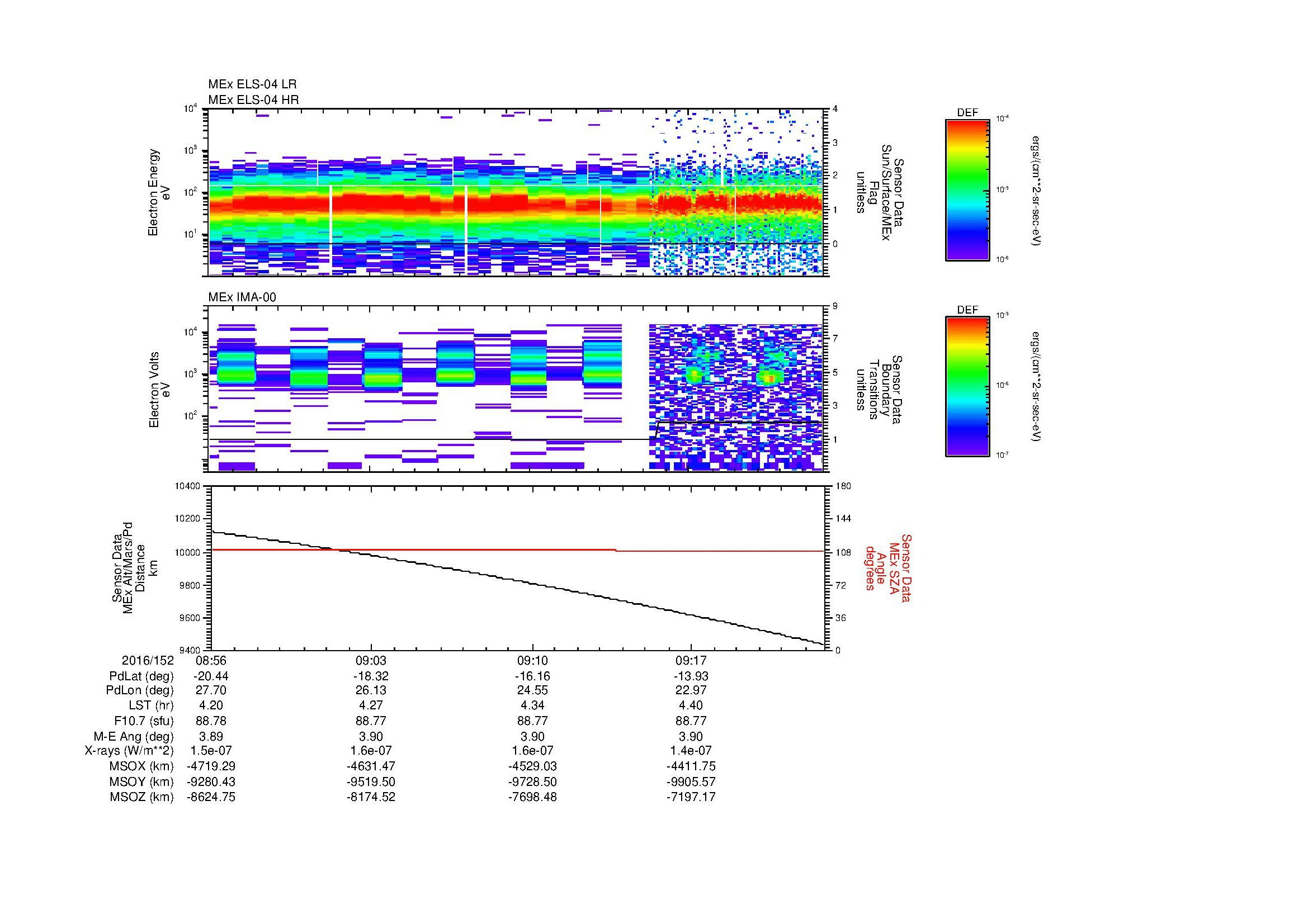Click the LST value '4.40'
This screenshot has height=924, width=1308.
[x=691, y=705]
